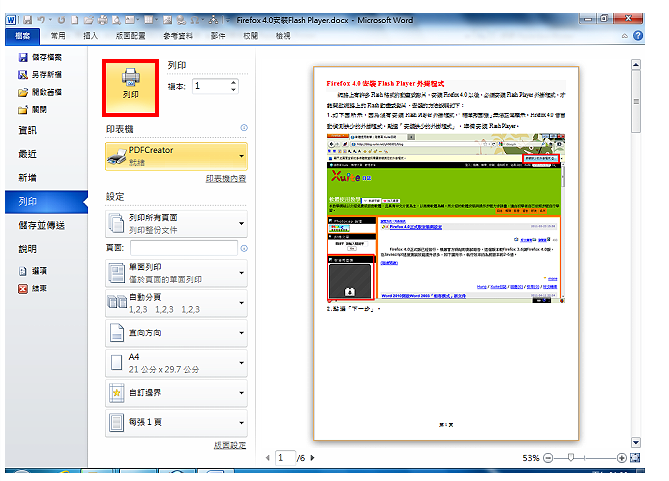Image resolution: width=669 pixels, height=481 pixels.
Task: Open the 儲存並傳送 save and send section
Action: pyautogui.click(x=41, y=225)
